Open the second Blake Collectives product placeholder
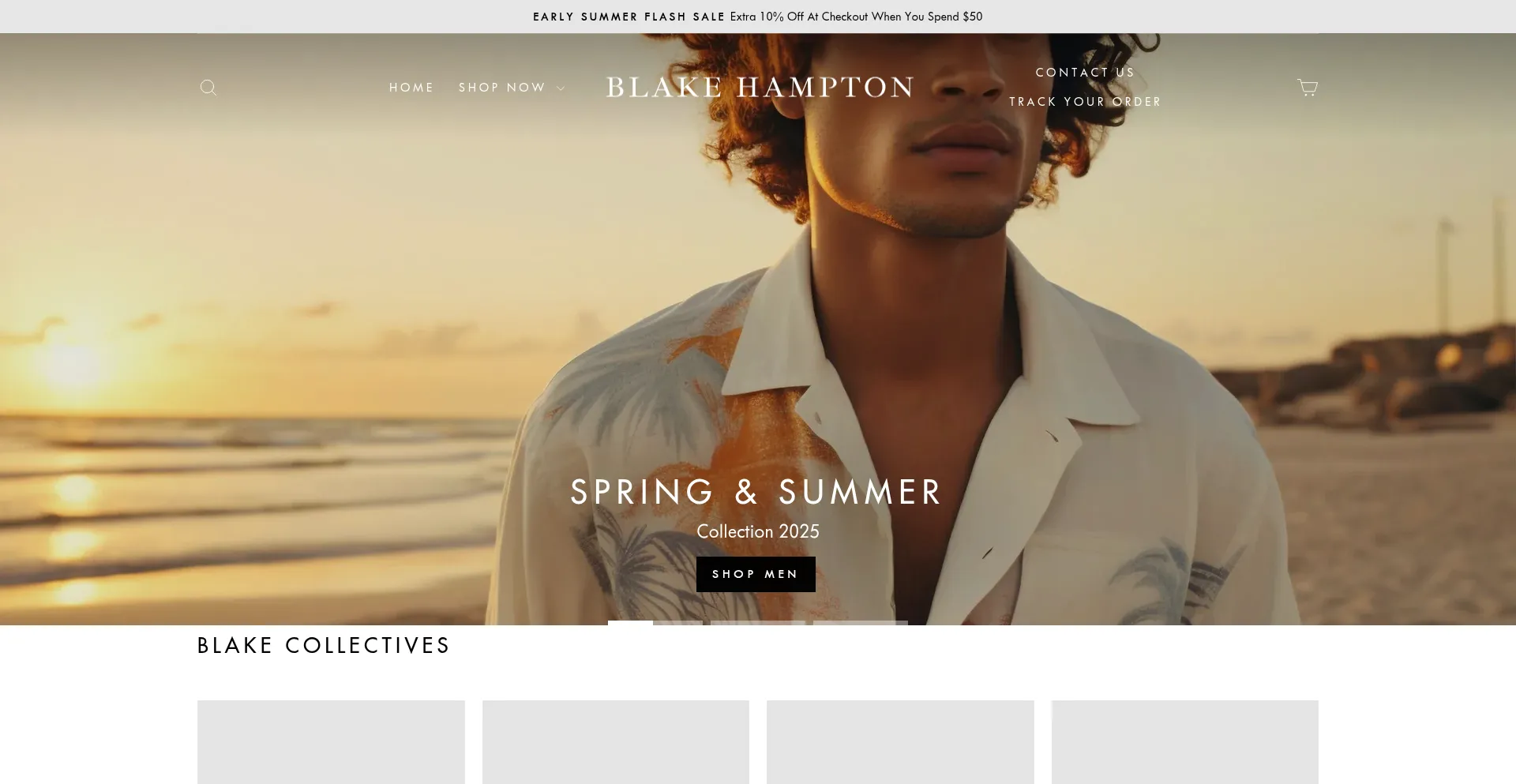 616,742
